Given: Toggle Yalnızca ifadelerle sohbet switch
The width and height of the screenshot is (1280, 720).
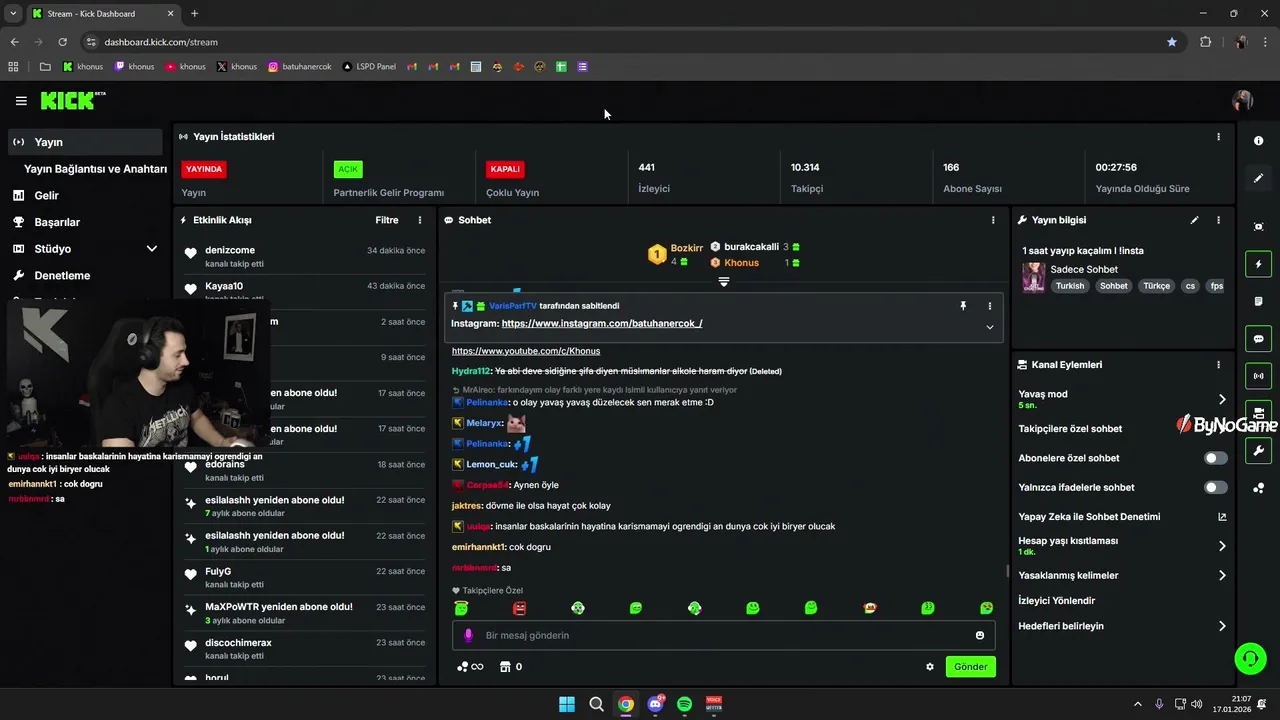Looking at the screenshot, I should tap(1215, 487).
